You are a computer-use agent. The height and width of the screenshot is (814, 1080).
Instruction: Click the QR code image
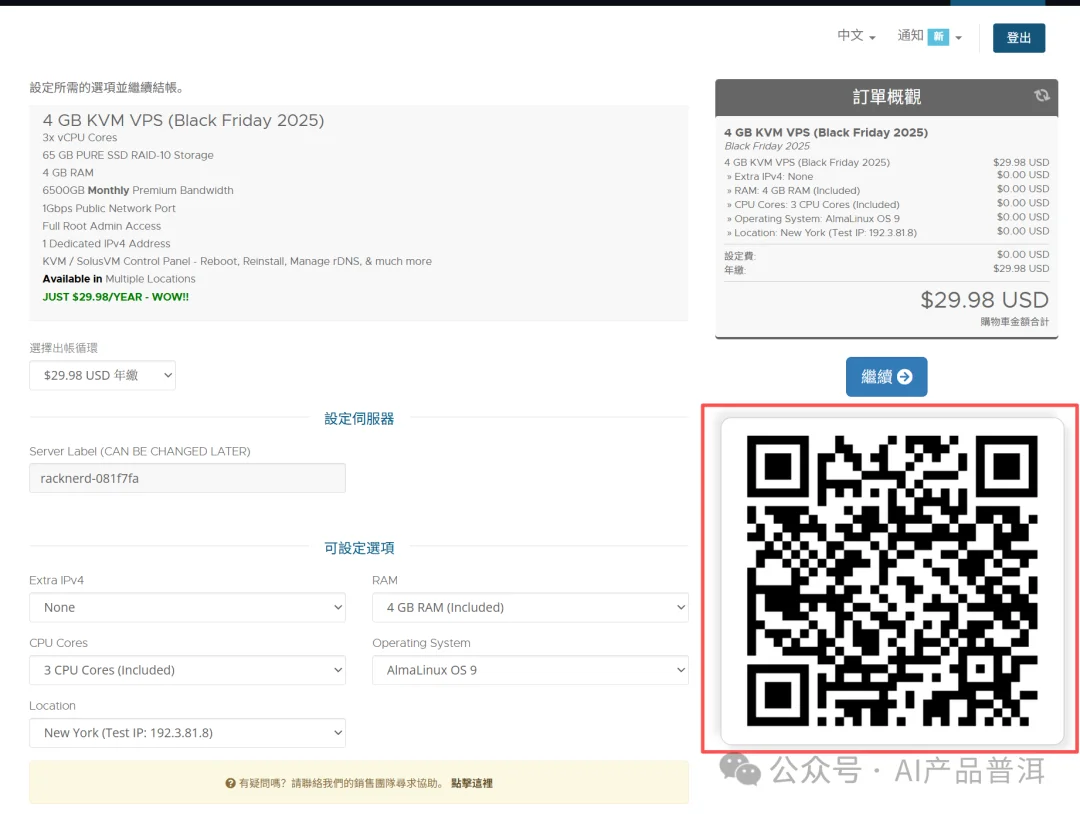click(892, 581)
